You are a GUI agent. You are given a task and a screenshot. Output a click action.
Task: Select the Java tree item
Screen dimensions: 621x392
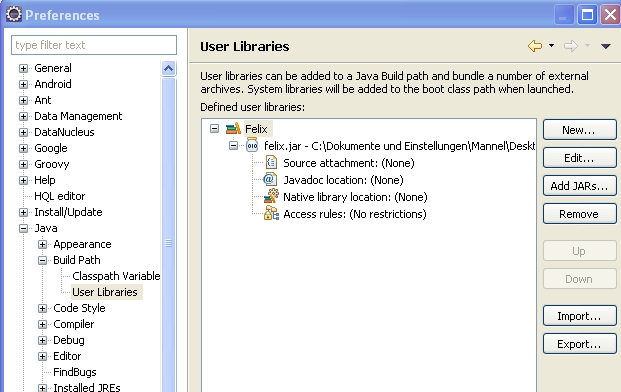click(46, 228)
